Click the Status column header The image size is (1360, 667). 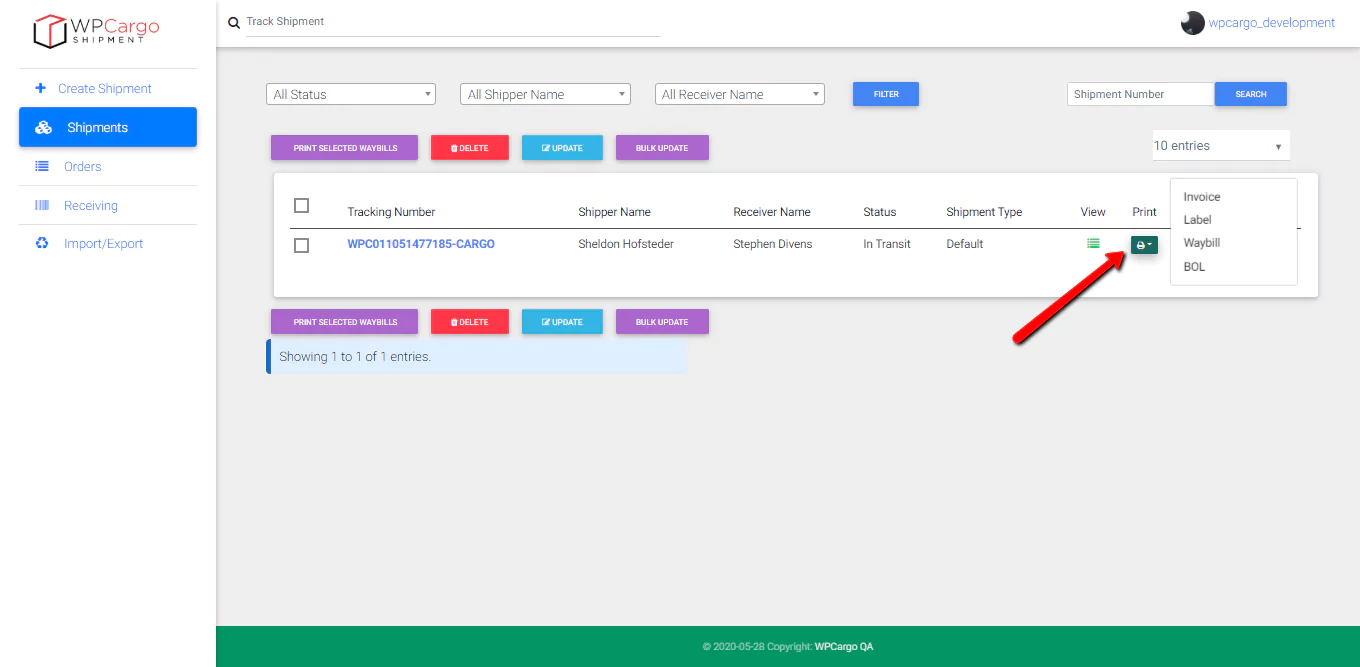pos(880,212)
